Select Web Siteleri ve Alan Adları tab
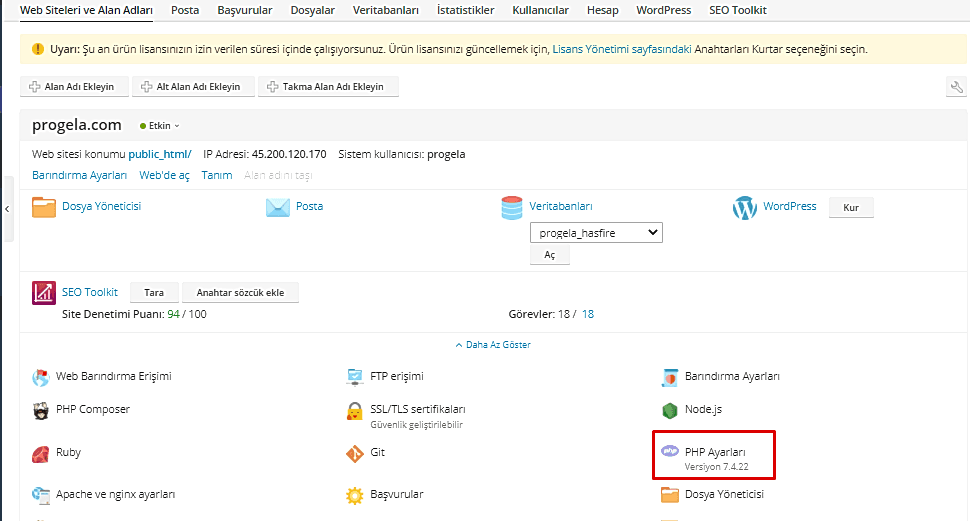Viewport: 970px width, 521px height. [x=87, y=10]
